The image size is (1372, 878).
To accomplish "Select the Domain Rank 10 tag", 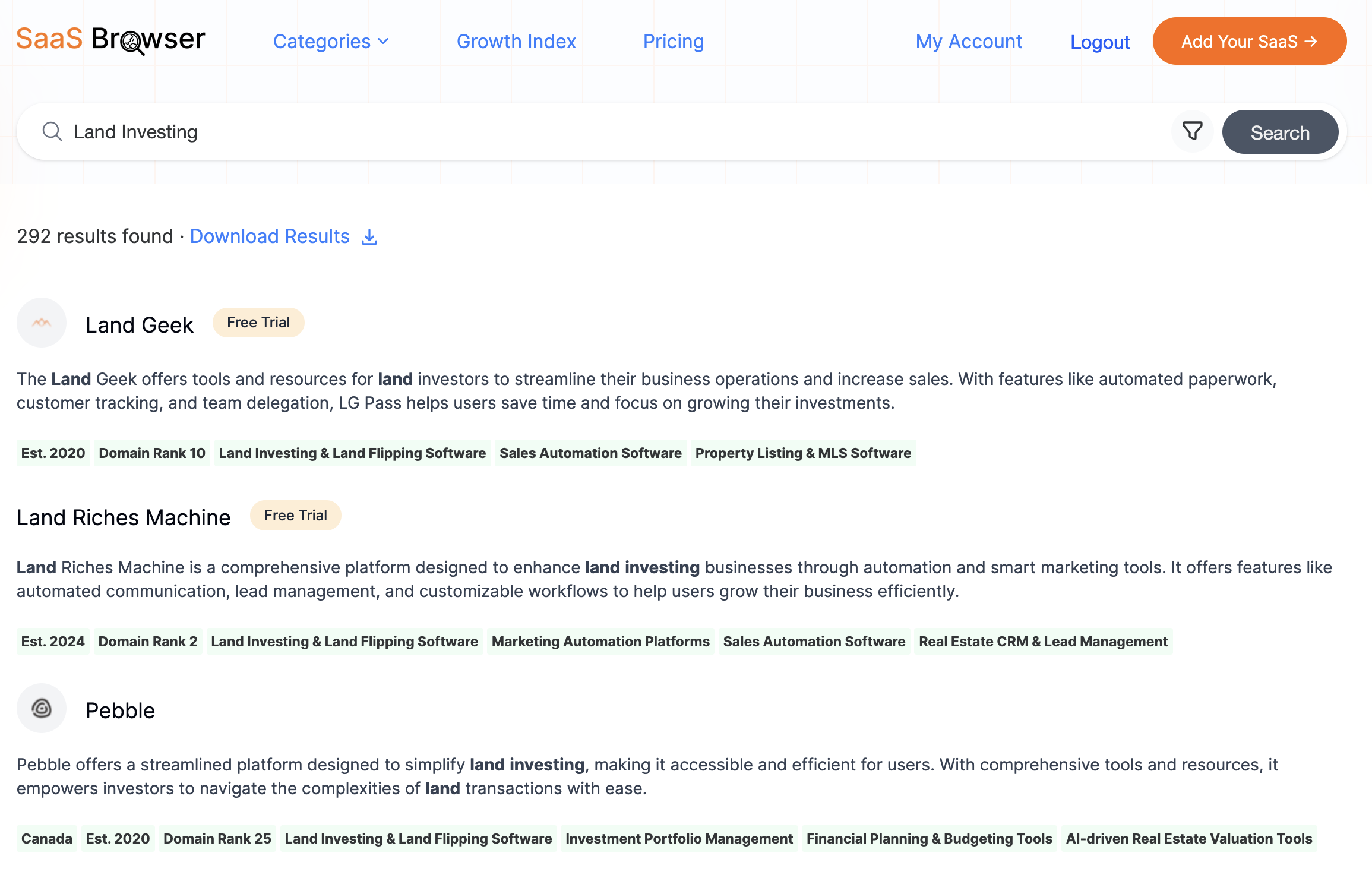I will (x=152, y=453).
